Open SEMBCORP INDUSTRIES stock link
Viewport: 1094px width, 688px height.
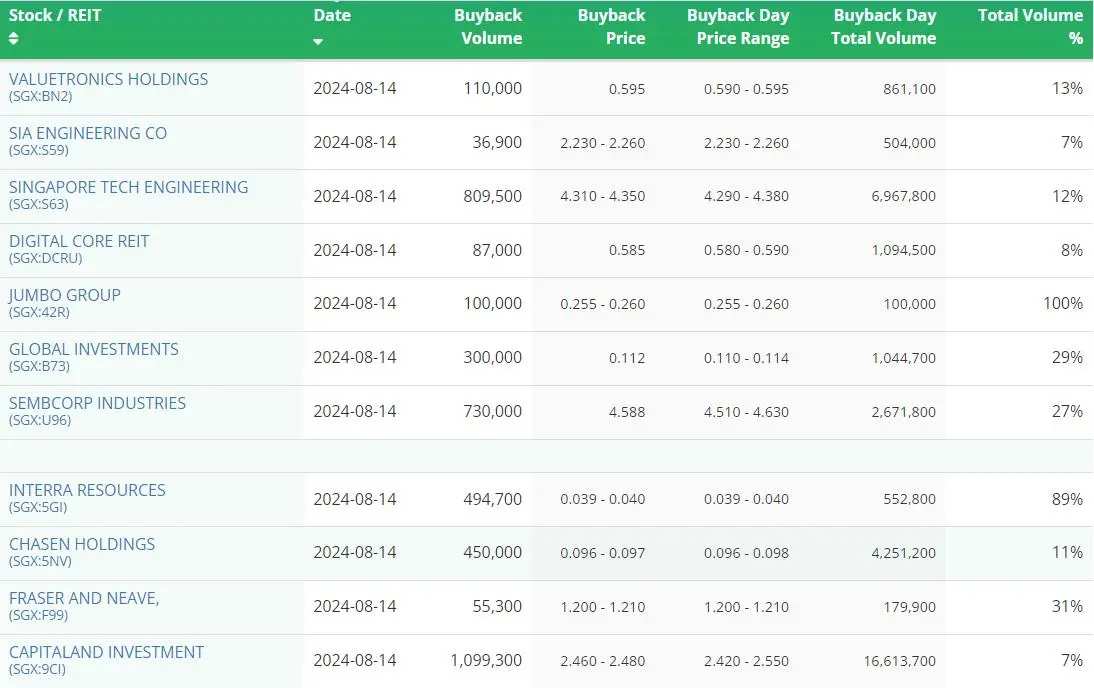[x=97, y=403]
